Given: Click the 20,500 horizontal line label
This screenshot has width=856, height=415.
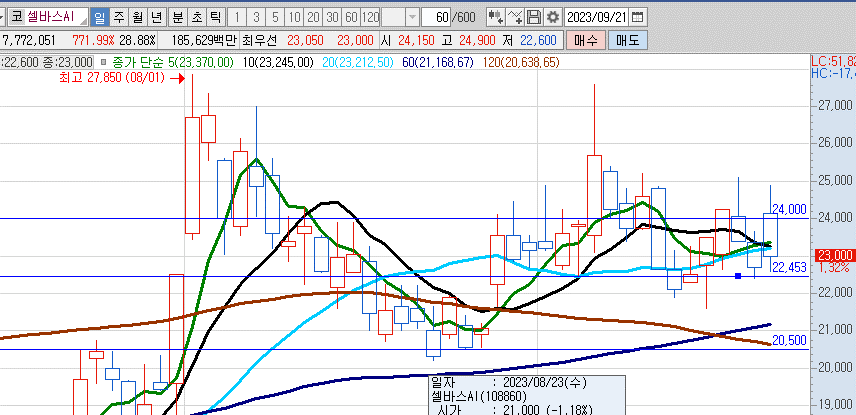Looking at the screenshot, I should point(789,341).
